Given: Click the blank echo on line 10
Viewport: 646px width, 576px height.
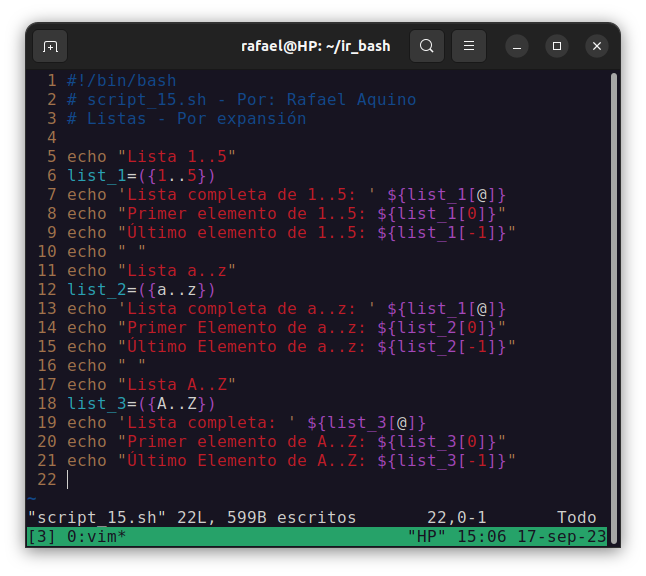Looking at the screenshot, I should pos(106,251).
